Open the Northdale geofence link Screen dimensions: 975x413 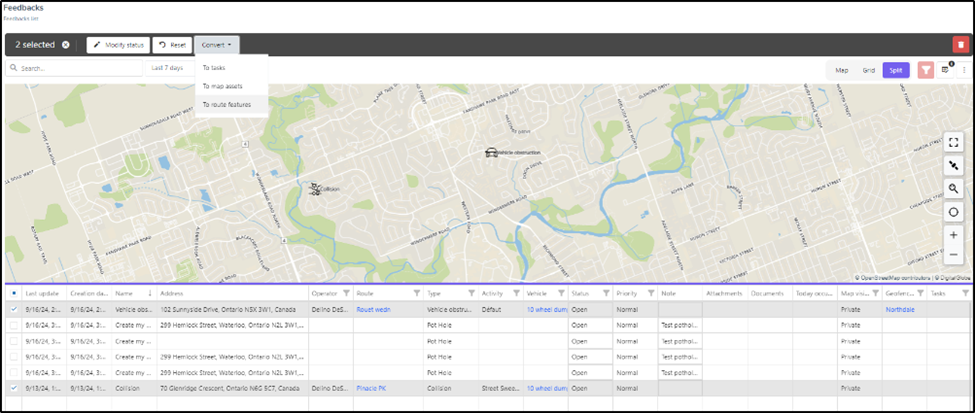click(900, 309)
